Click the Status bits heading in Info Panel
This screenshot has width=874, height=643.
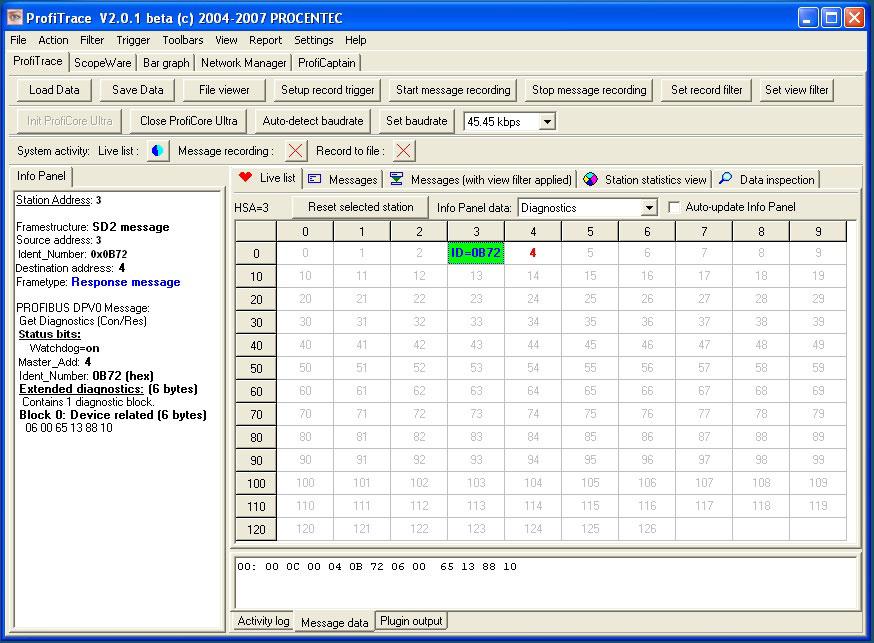(50, 334)
